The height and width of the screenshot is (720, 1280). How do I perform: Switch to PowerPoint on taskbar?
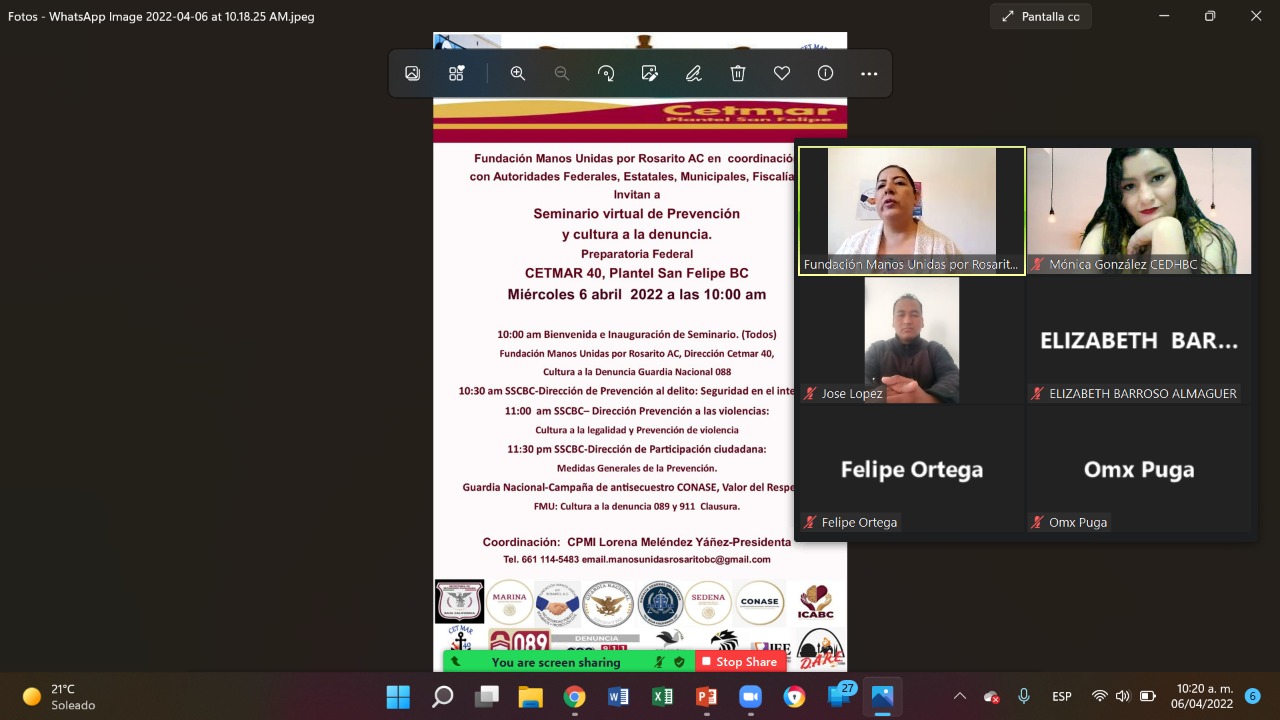tap(706, 696)
